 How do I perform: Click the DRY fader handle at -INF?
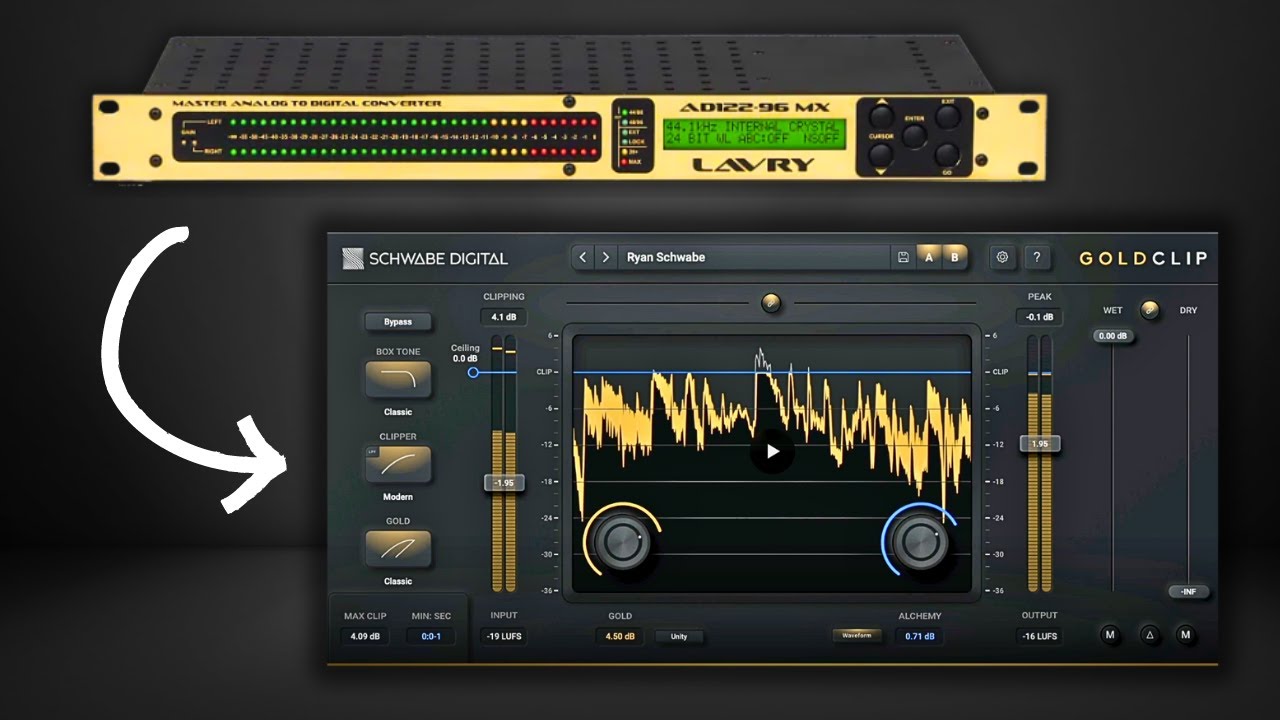tap(1188, 592)
